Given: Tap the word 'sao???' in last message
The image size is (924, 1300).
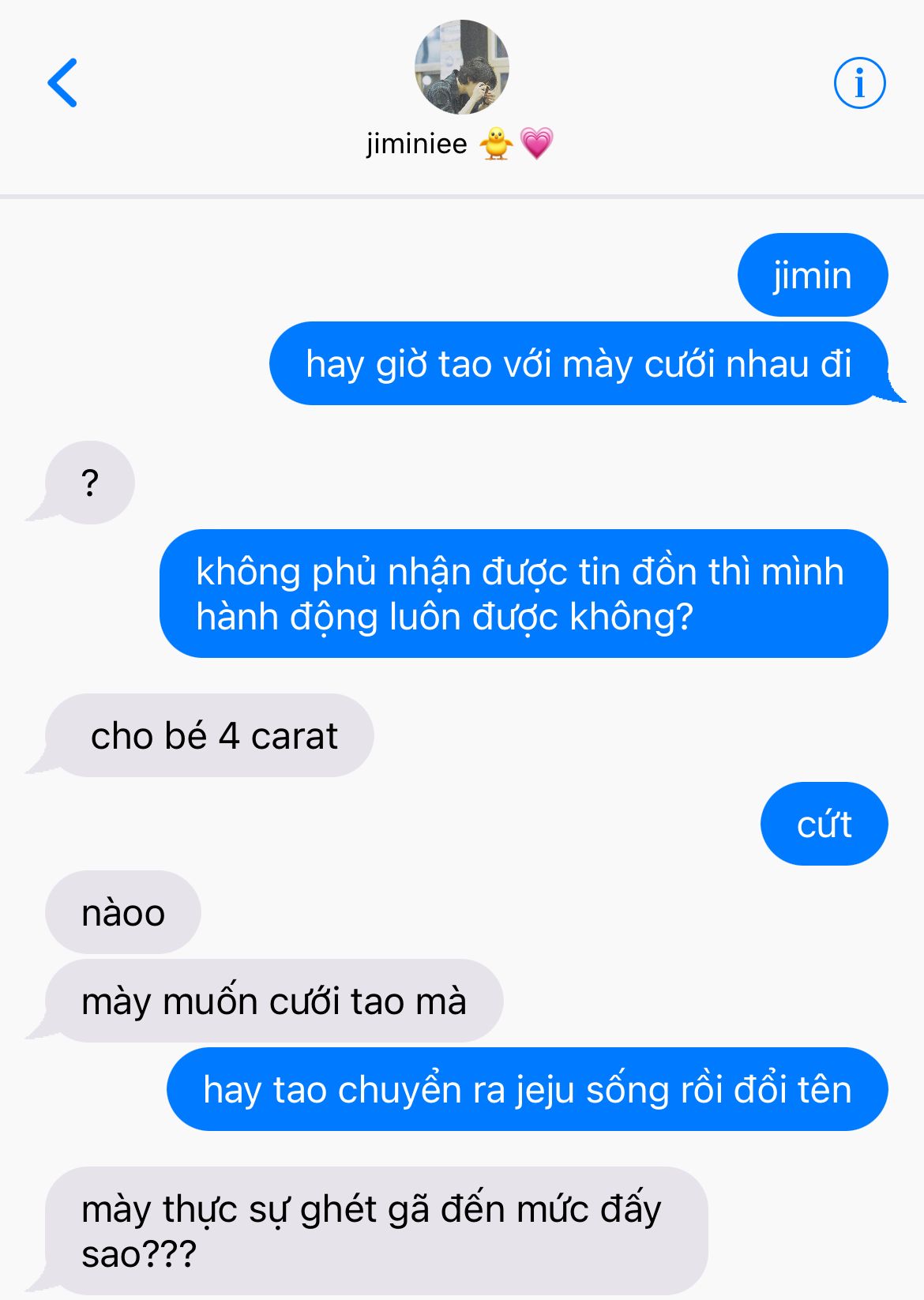Looking at the screenshot, I should click(139, 1255).
